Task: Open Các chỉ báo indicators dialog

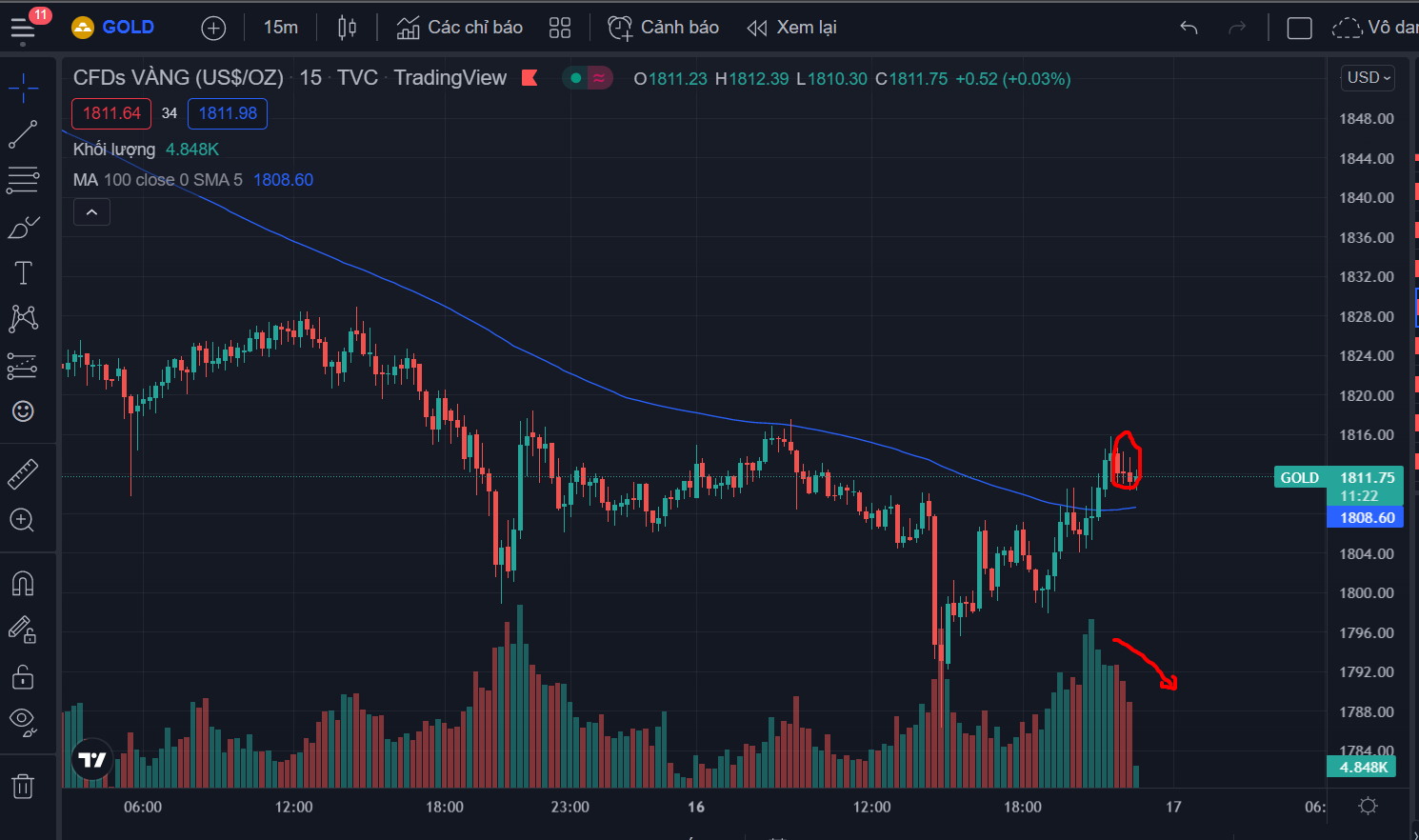Action: click(x=460, y=28)
